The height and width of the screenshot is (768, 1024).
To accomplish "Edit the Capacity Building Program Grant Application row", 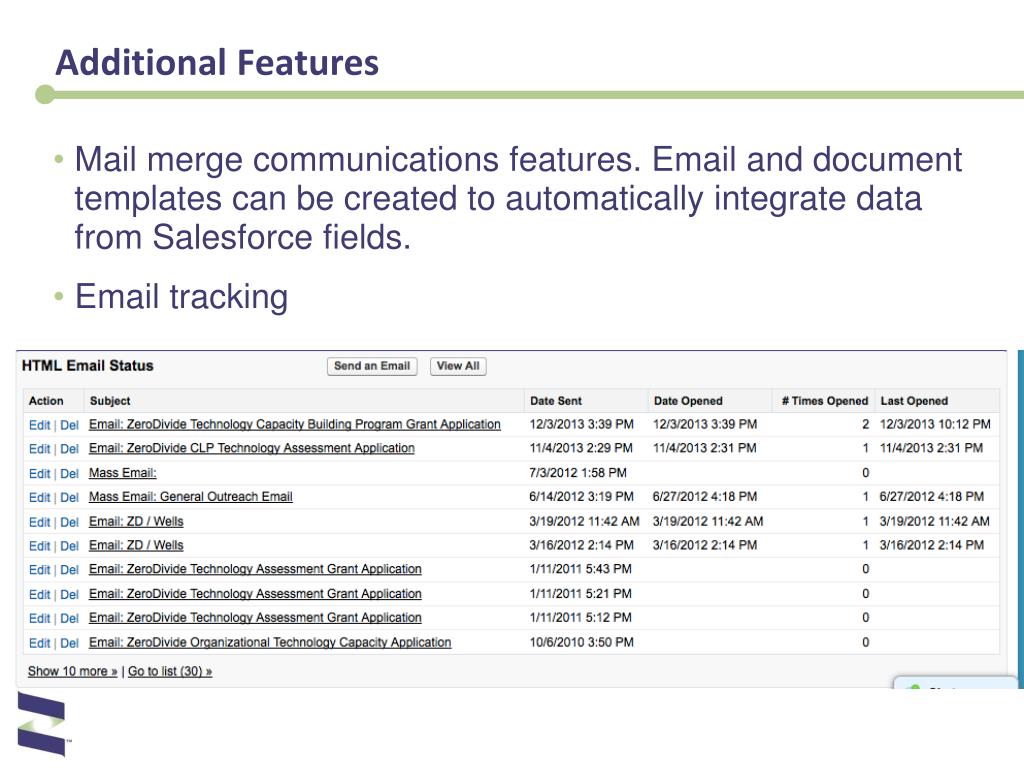I will click(39, 425).
